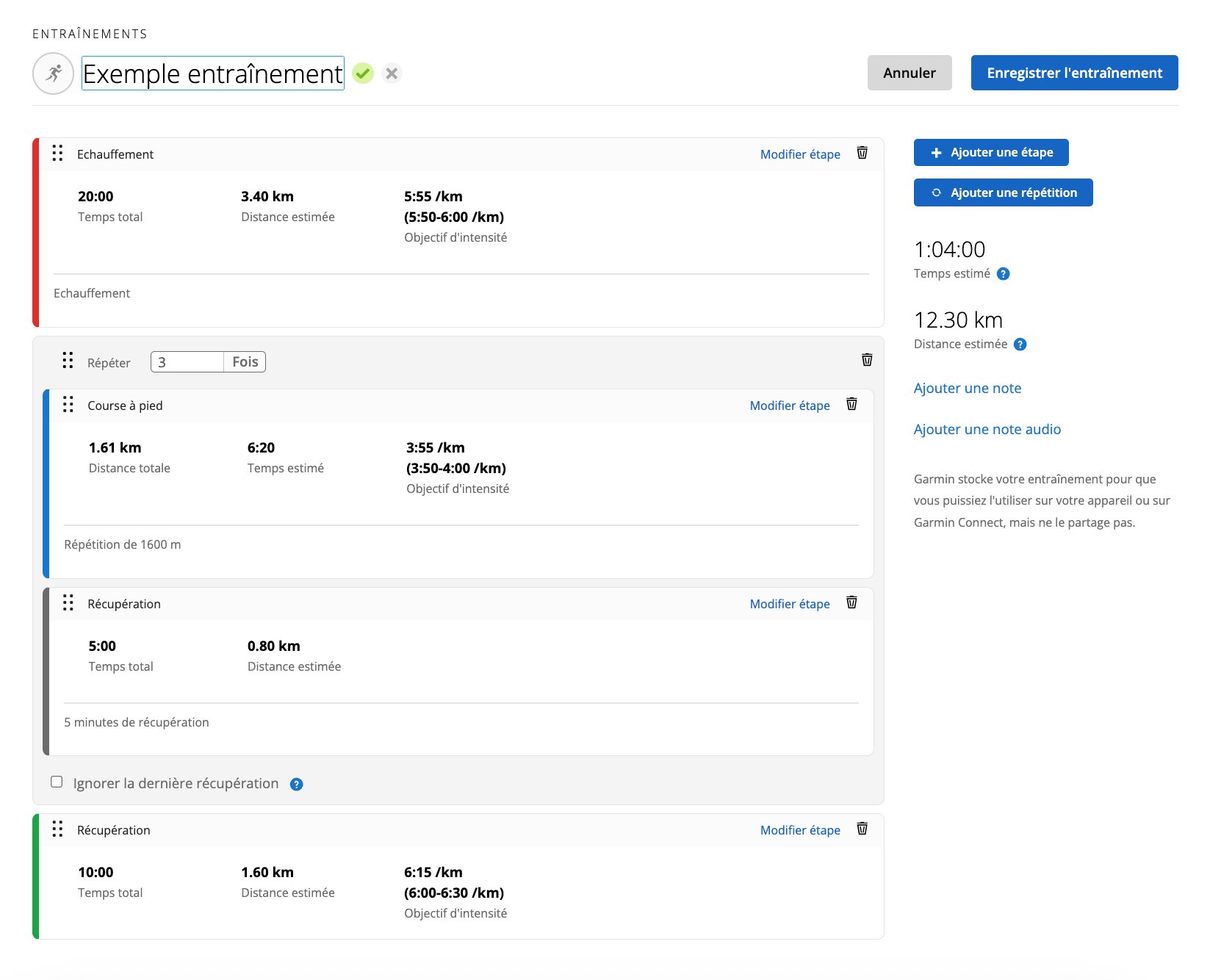Click the '5 minutes de récupération' note

coord(137,722)
